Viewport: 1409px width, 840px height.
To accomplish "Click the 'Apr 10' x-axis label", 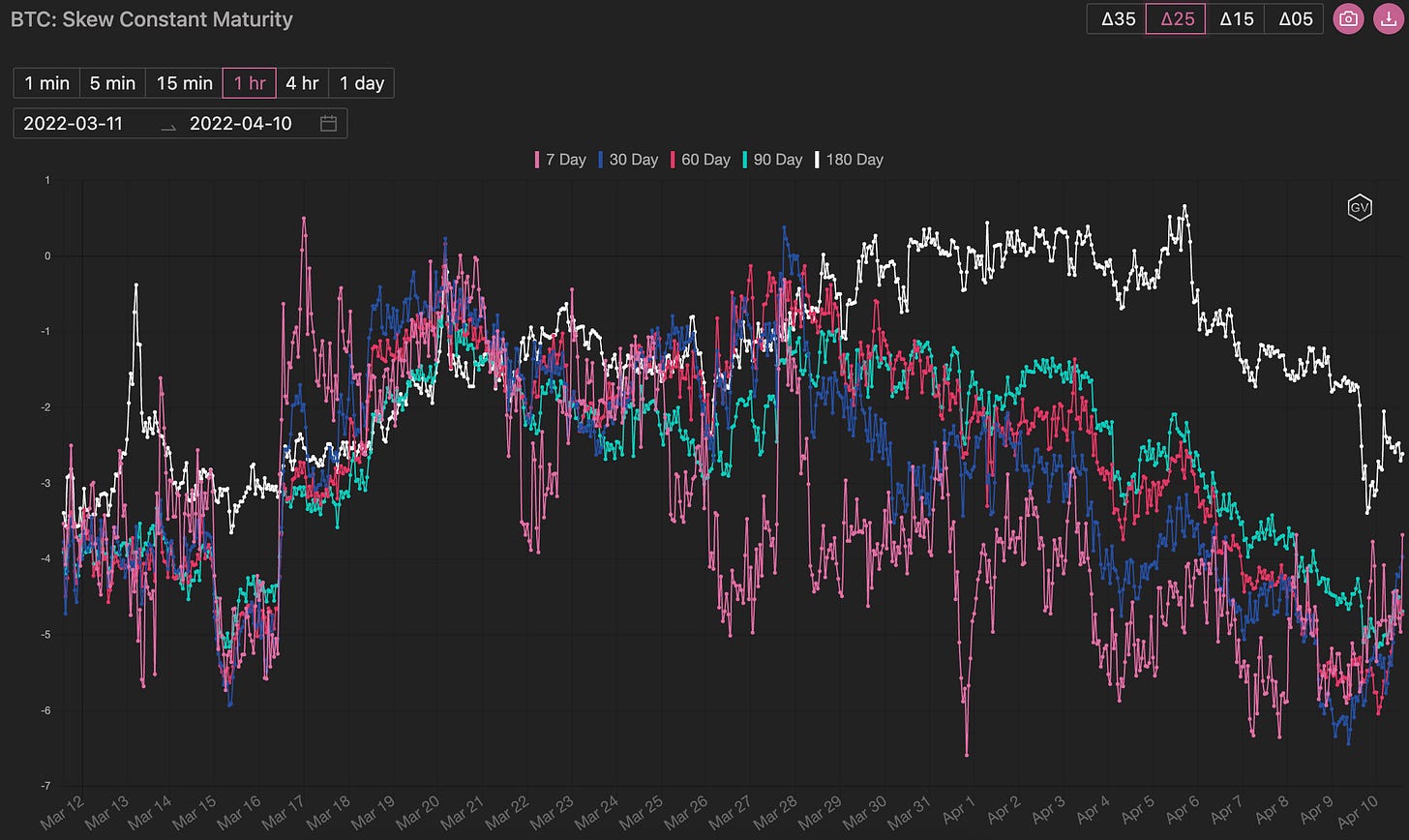I will pos(1360,813).
